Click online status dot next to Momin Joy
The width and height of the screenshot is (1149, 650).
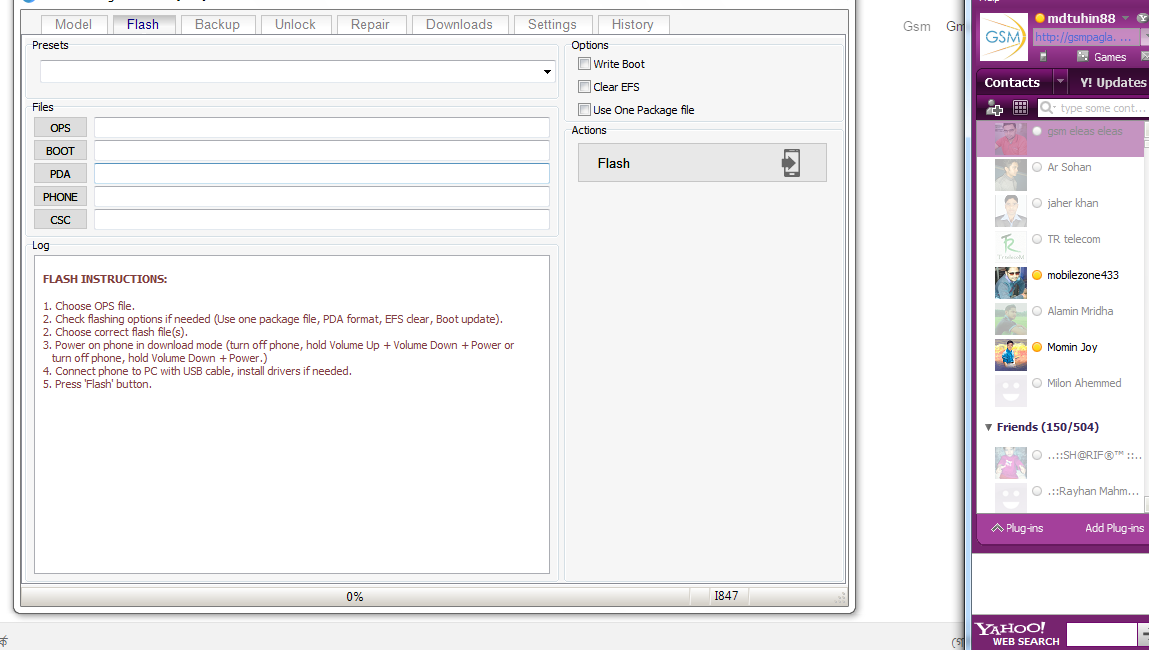click(x=1037, y=347)
